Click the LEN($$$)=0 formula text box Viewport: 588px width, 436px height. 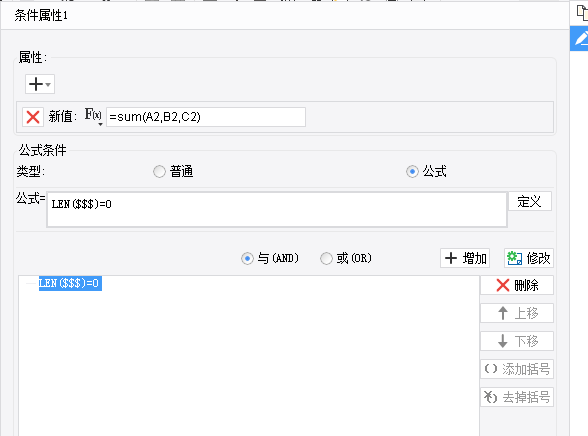point(277,210)
